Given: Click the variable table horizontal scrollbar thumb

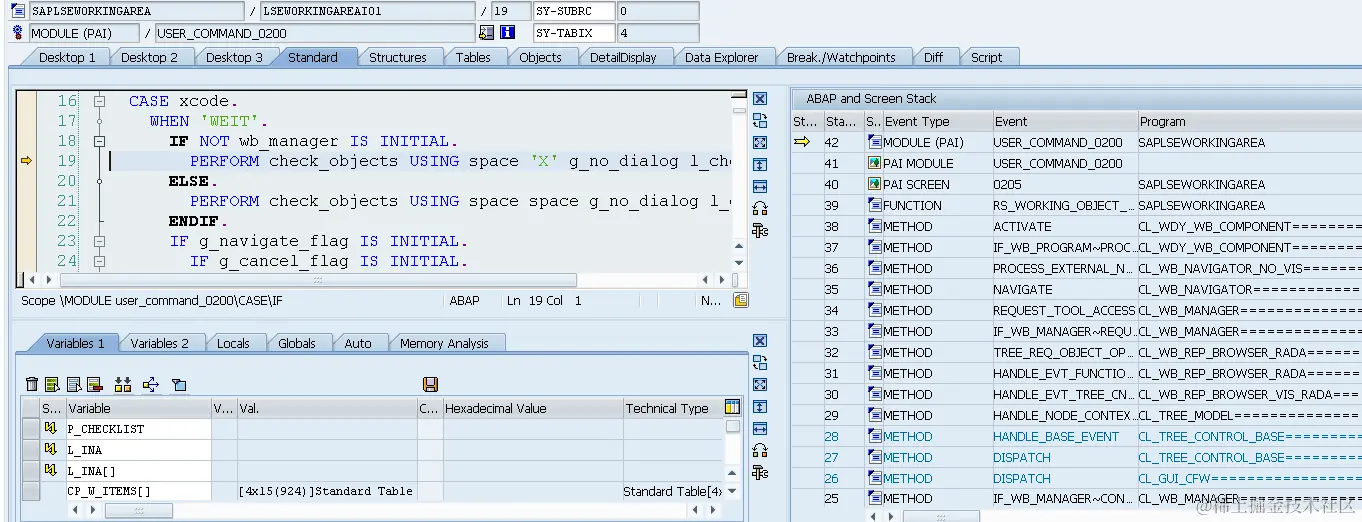Looking at the screenshot, I should point(138,510).
